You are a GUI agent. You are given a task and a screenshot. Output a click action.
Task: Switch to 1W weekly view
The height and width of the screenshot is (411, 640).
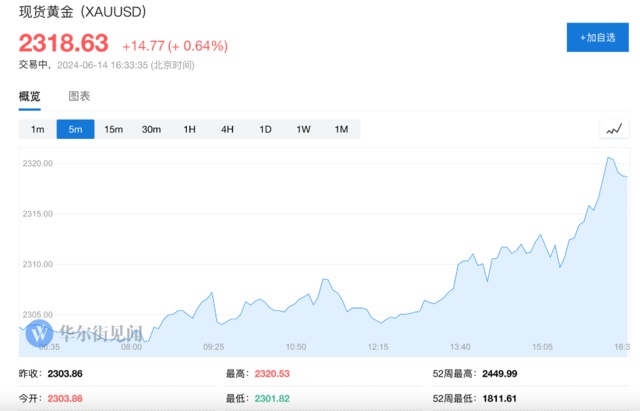303,129
